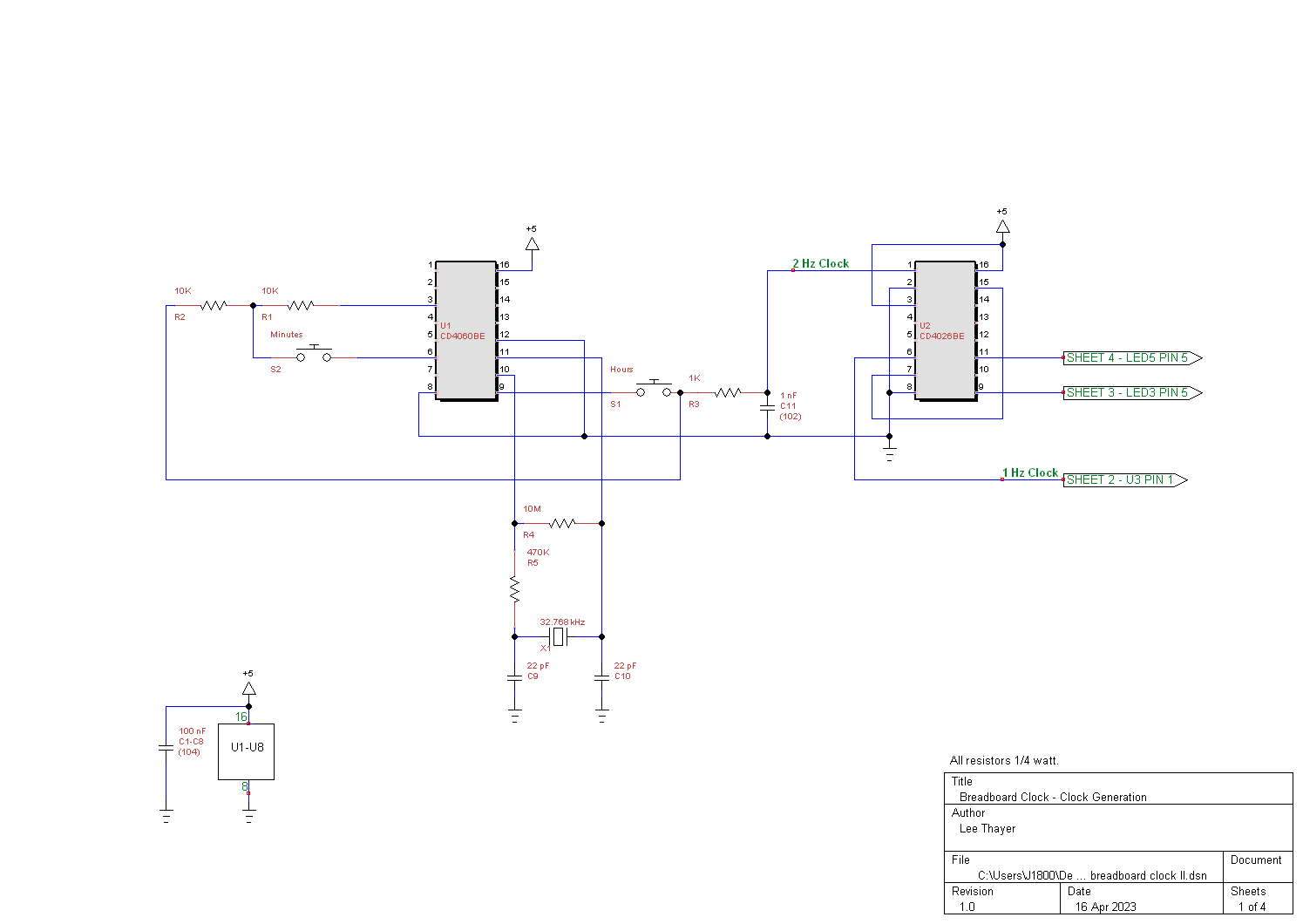Click the date '16 Apr 2023'

click(1105, 907)
